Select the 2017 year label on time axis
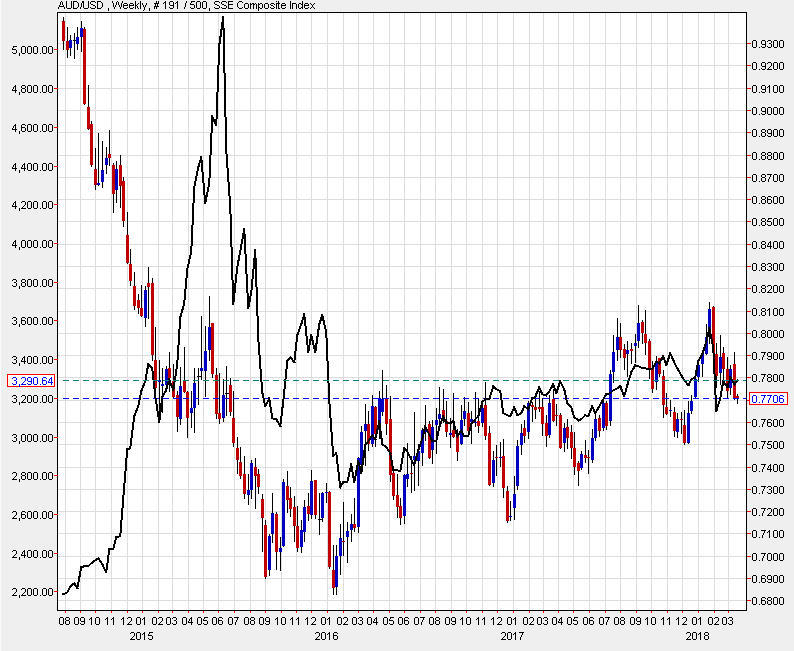 [511, 634]
